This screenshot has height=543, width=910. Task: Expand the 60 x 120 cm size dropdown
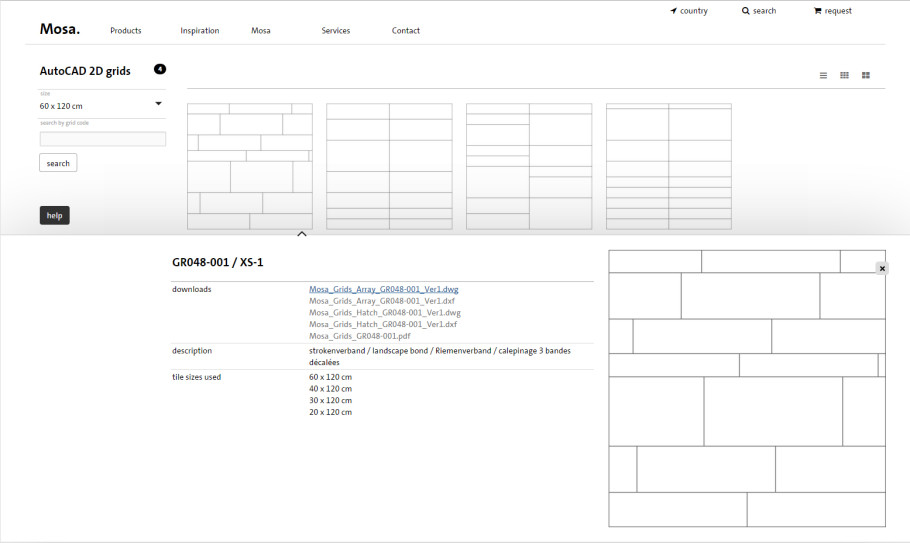click(102, 106)
